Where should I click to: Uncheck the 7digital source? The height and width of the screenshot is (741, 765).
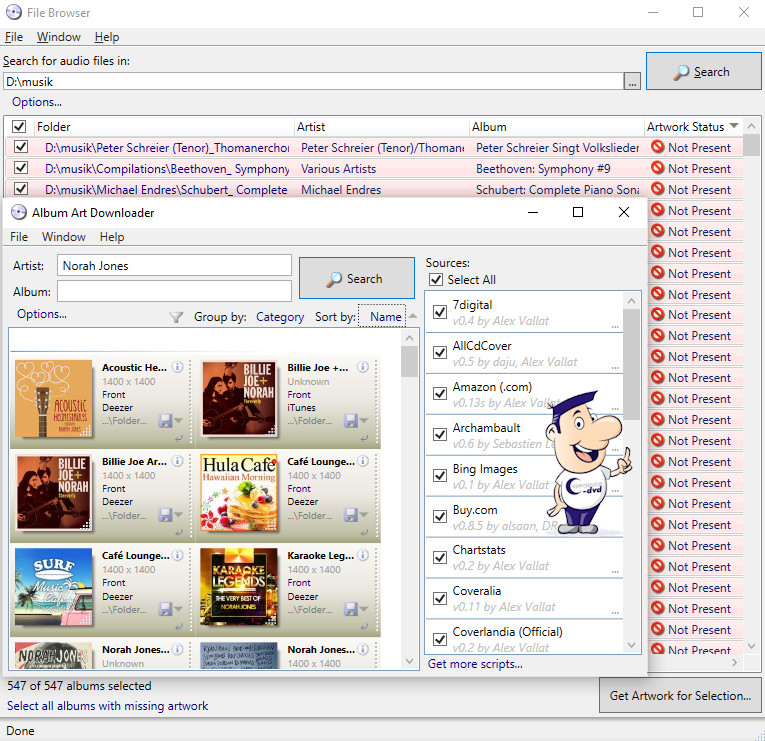tap(440, 312)
